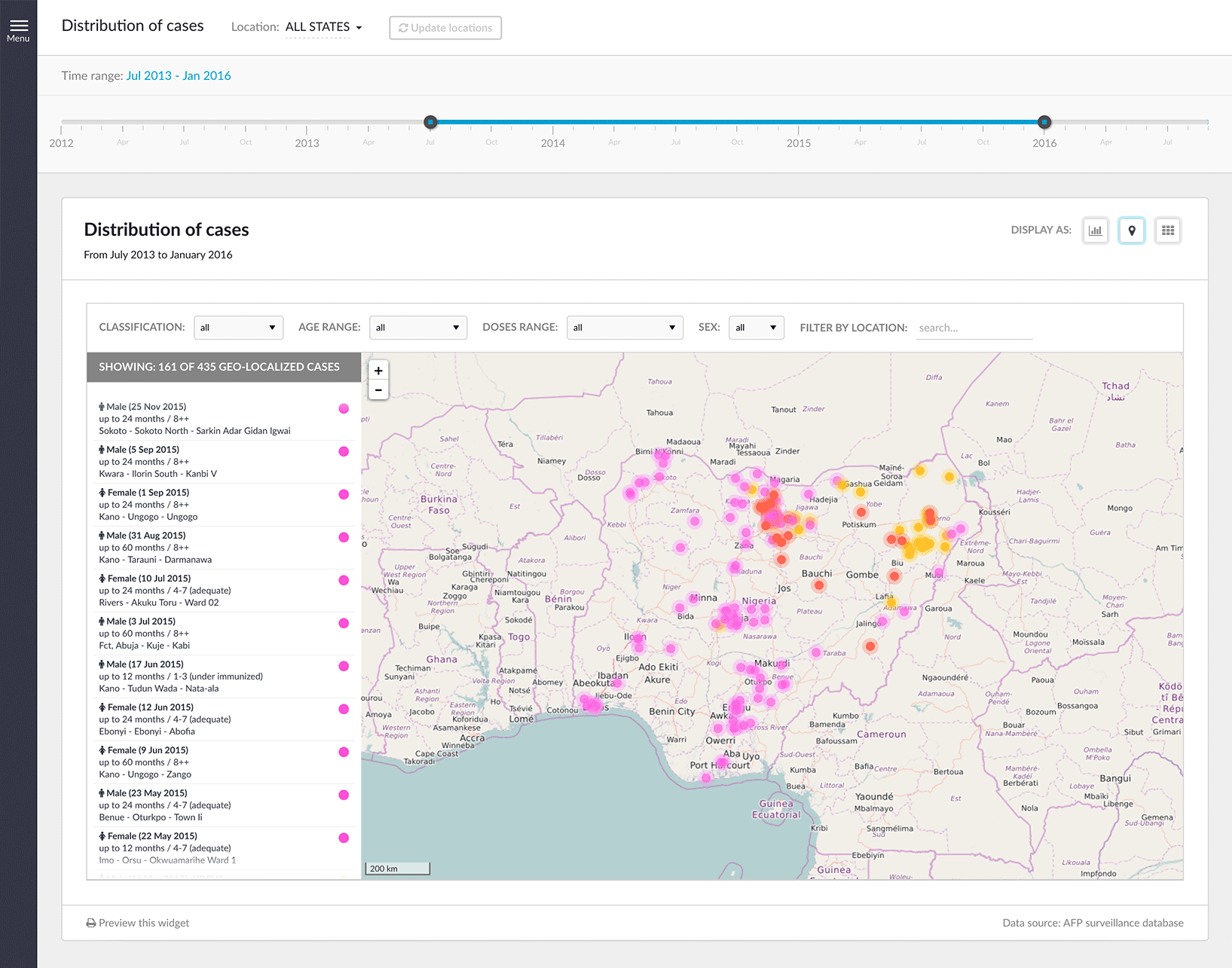
Task: Click the left timeline slider handle
Action: (430, 122)
